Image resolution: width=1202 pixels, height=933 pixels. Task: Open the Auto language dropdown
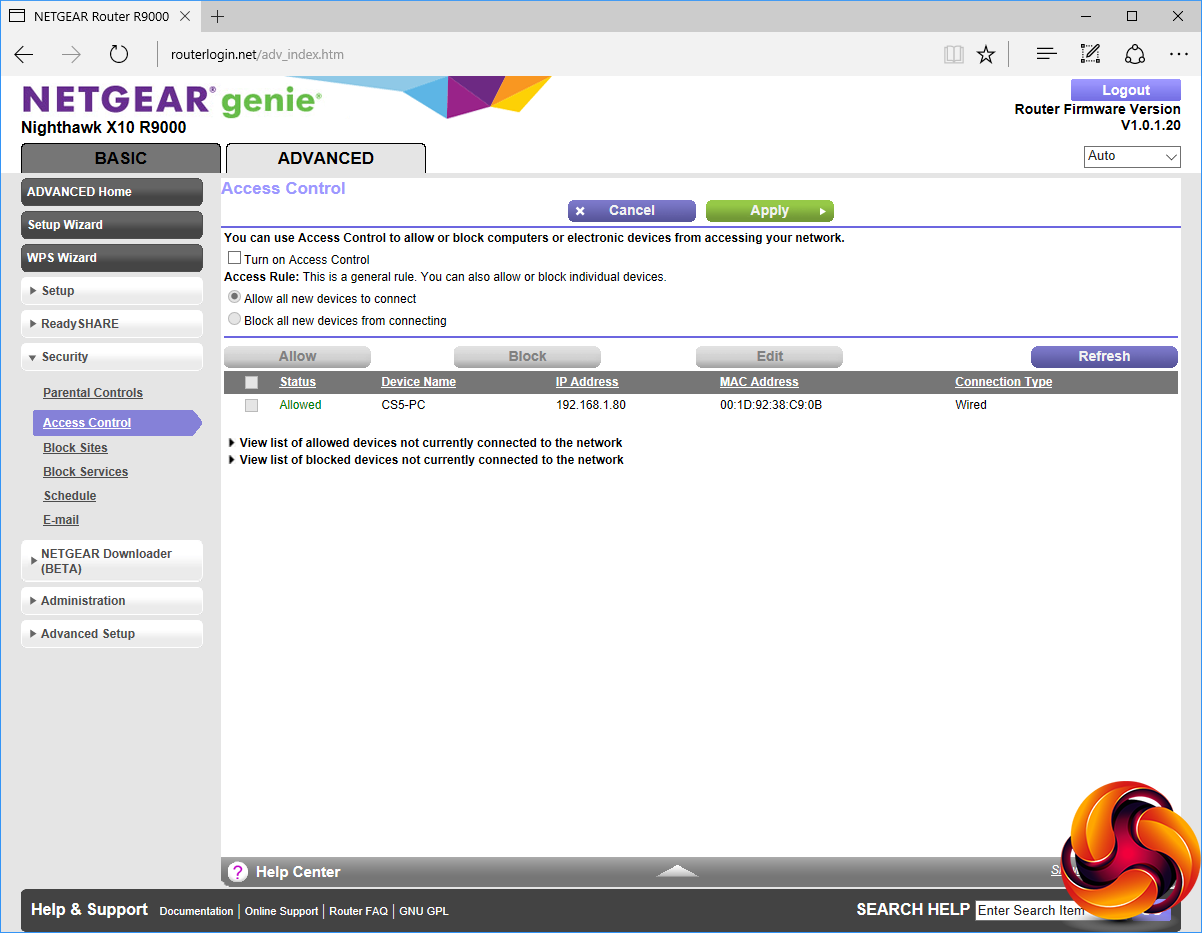1132,157
